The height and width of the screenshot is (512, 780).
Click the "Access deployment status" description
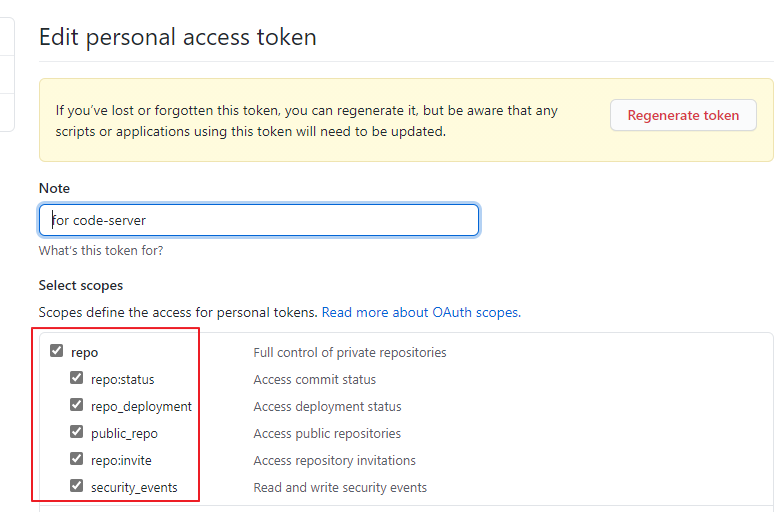(x=327, y=406)
